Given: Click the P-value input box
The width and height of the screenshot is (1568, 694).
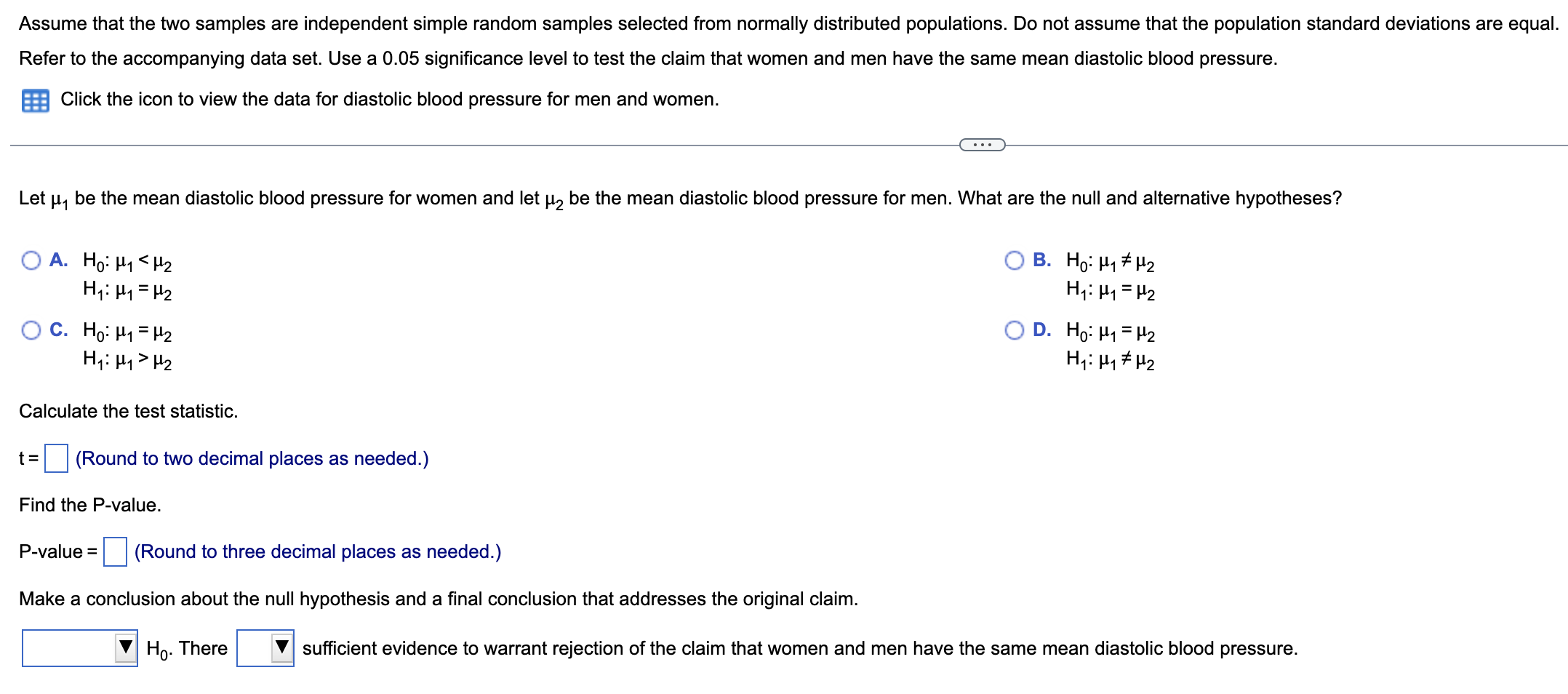Looking at the screenshot, I should [113, 551].
